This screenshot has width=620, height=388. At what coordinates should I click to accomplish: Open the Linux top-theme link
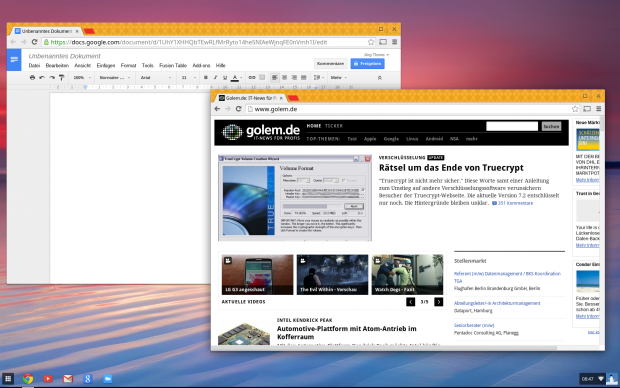(x=412, y=139)
